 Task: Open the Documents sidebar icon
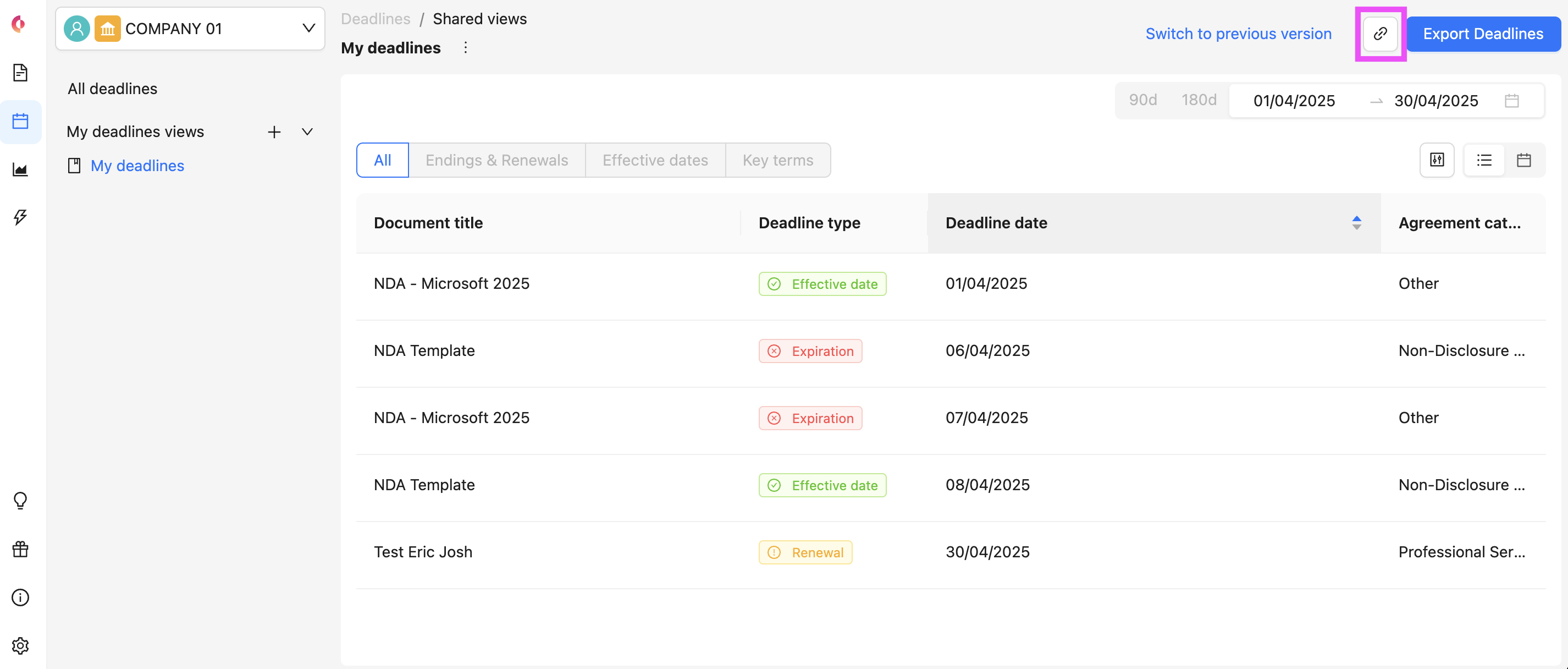[x=20, y=73]
